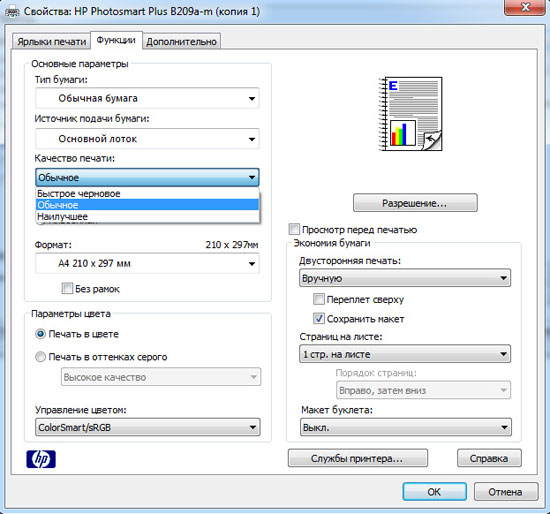550x514 pixels.
Task: Uncheck the Сохранить макет checkbox
Action: [318, 319]
